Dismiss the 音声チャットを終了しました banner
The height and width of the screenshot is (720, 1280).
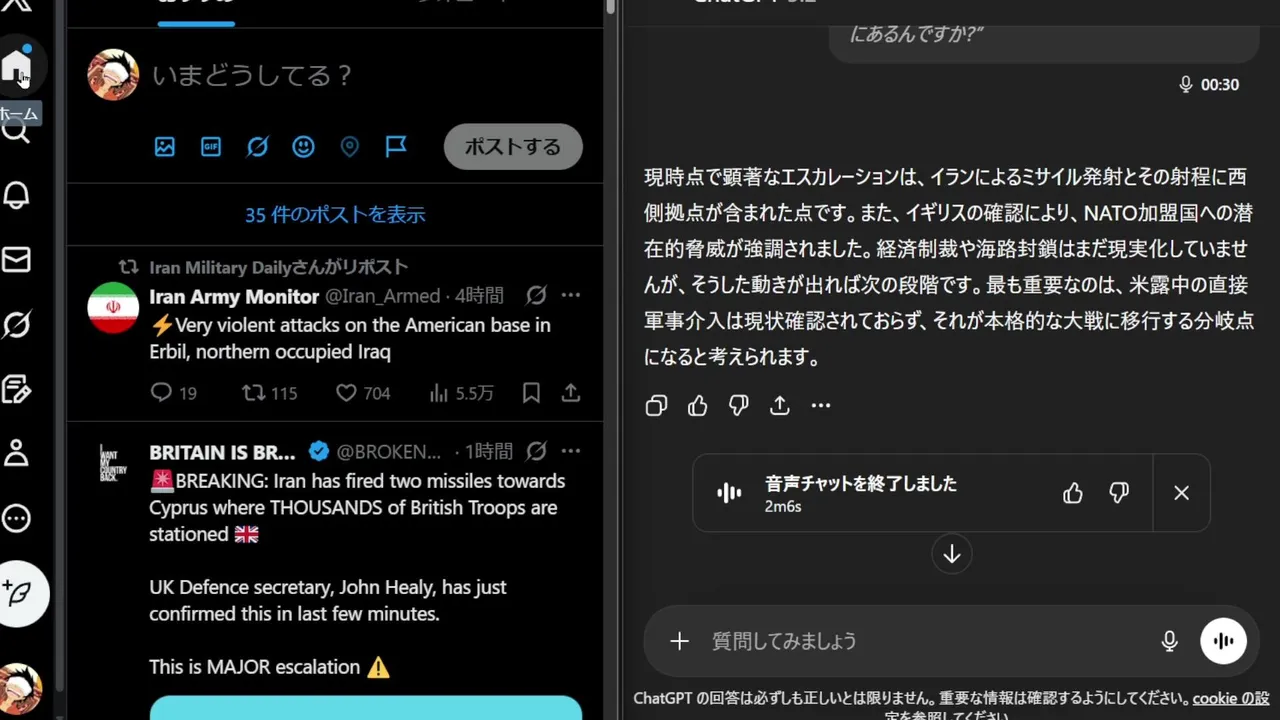point(1181,493)
